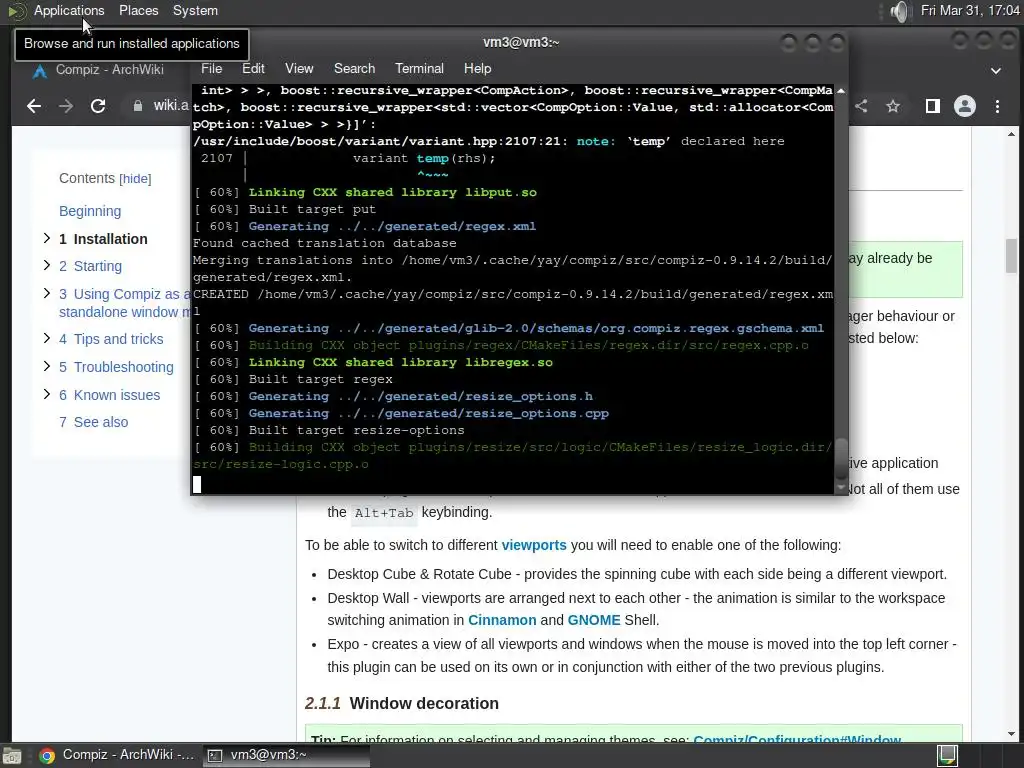Toggle Chrome side panel icon

pyautogui.click(x=933, y=106)
